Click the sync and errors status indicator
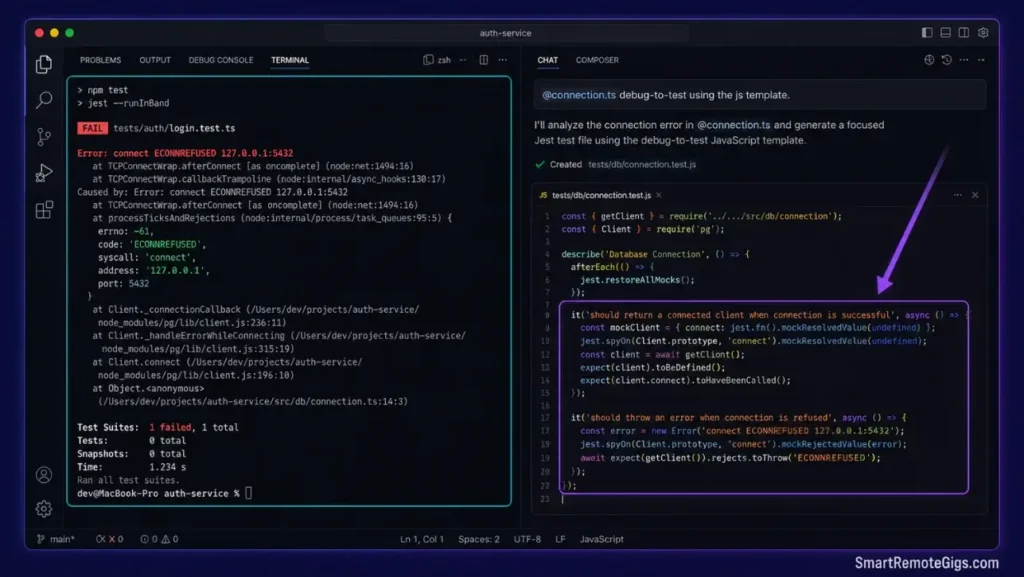1024x577 pixels. [x=109, y=539]
